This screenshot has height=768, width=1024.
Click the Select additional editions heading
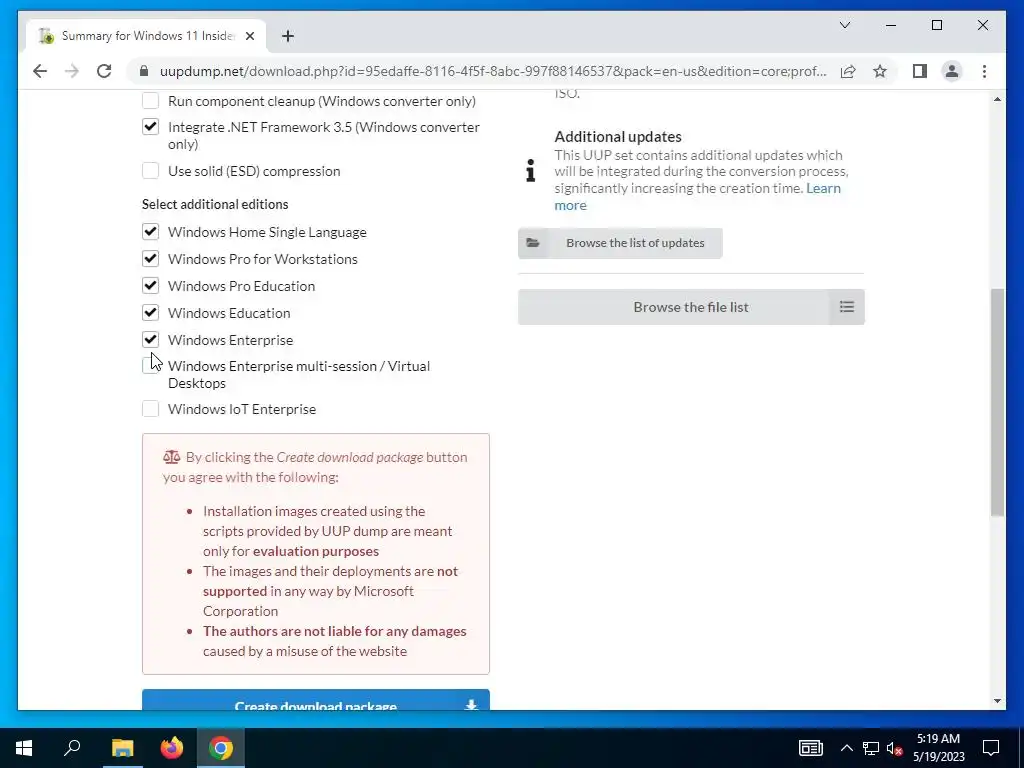click(x=215, y=204)
